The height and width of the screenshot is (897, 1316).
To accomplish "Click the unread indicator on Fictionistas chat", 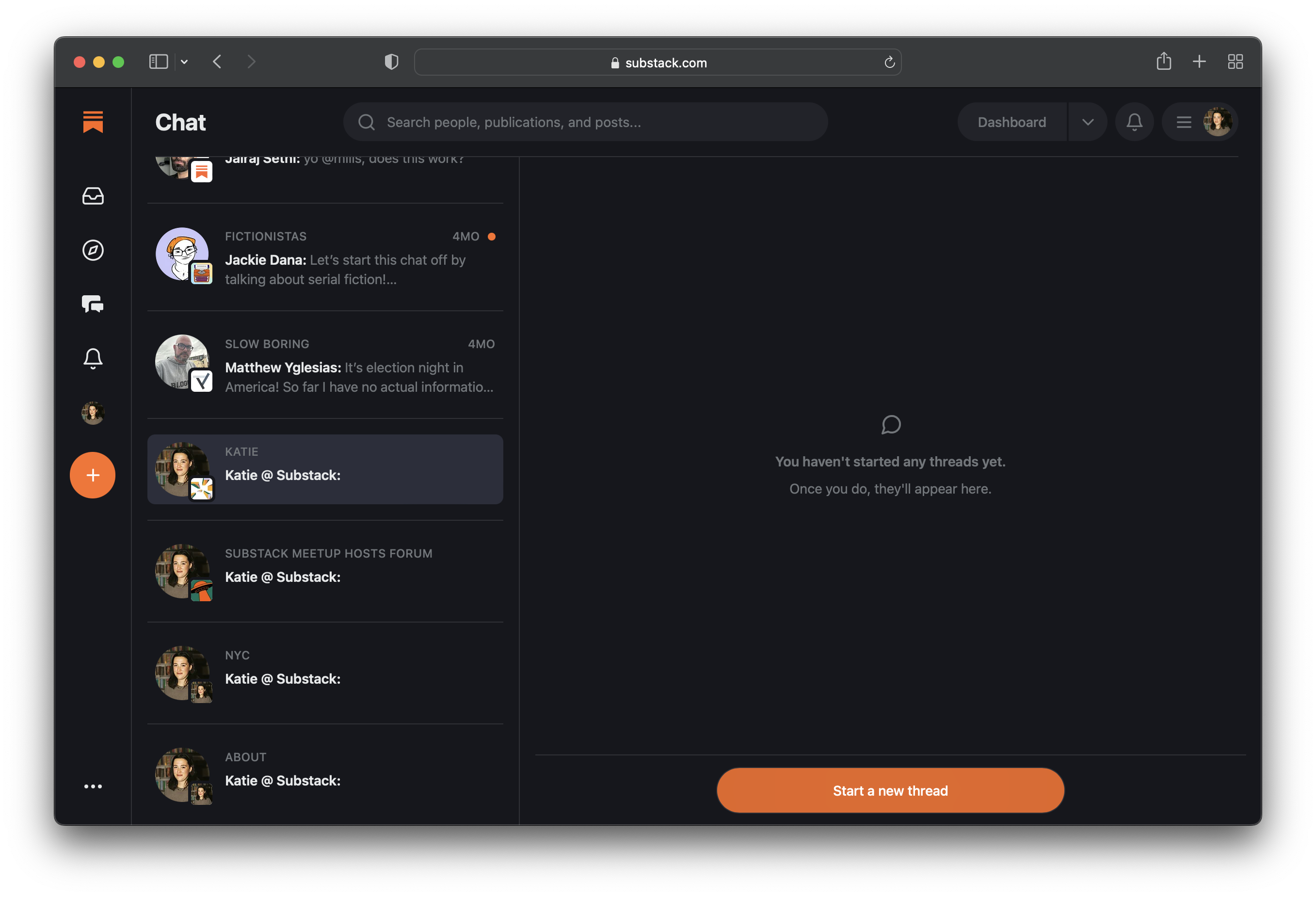I will 492,236.
